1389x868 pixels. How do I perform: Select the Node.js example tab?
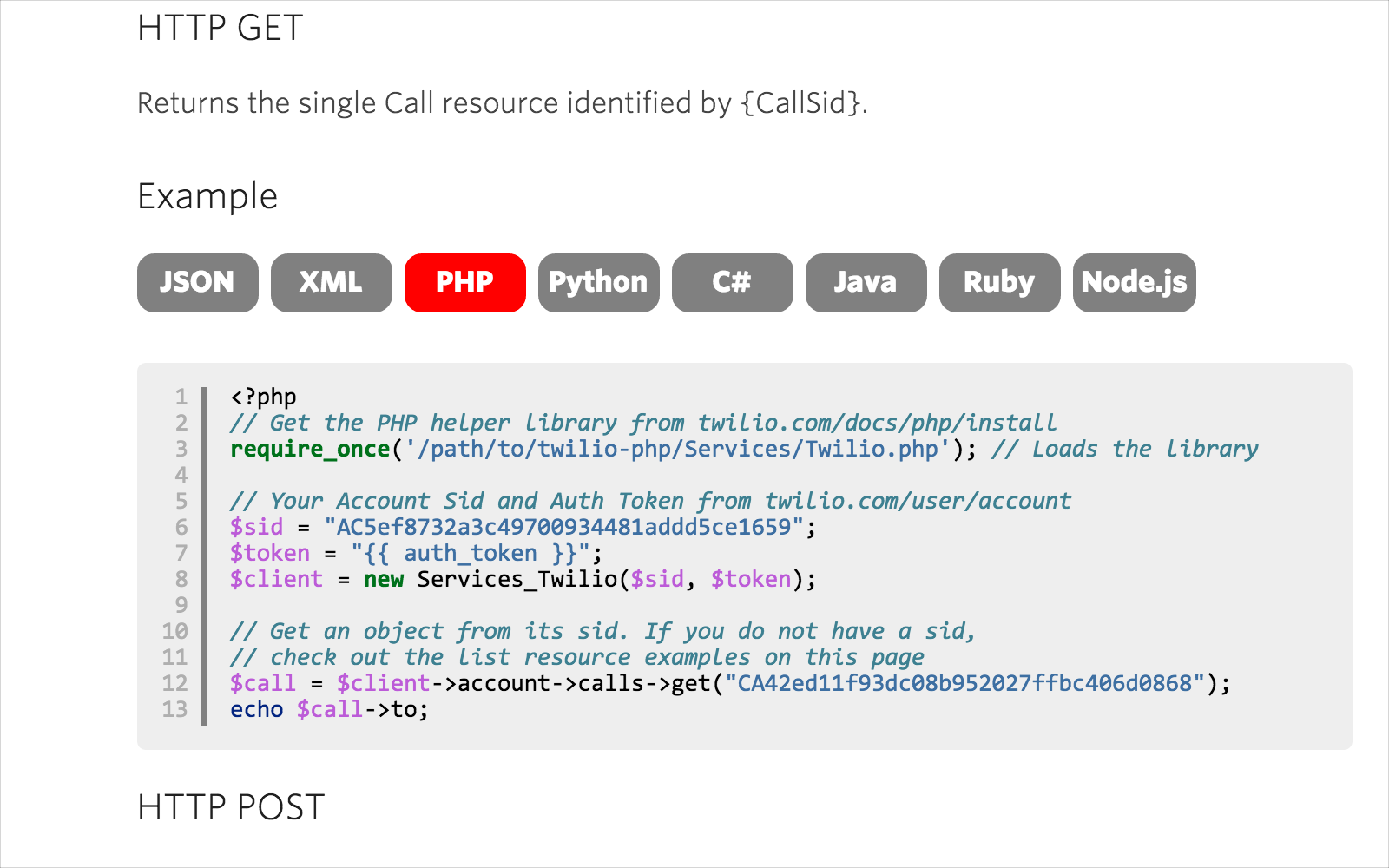[1134, 282]
